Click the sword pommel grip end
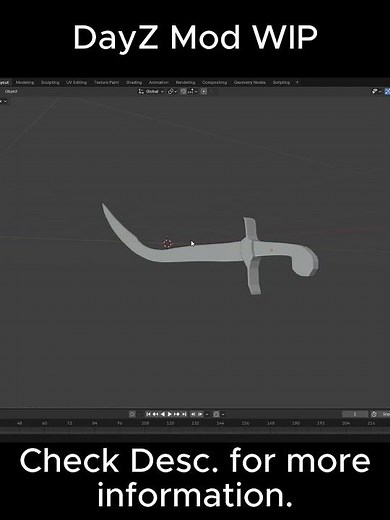The width and height of the screenshot is (390, 520). [x=305, y=262]
